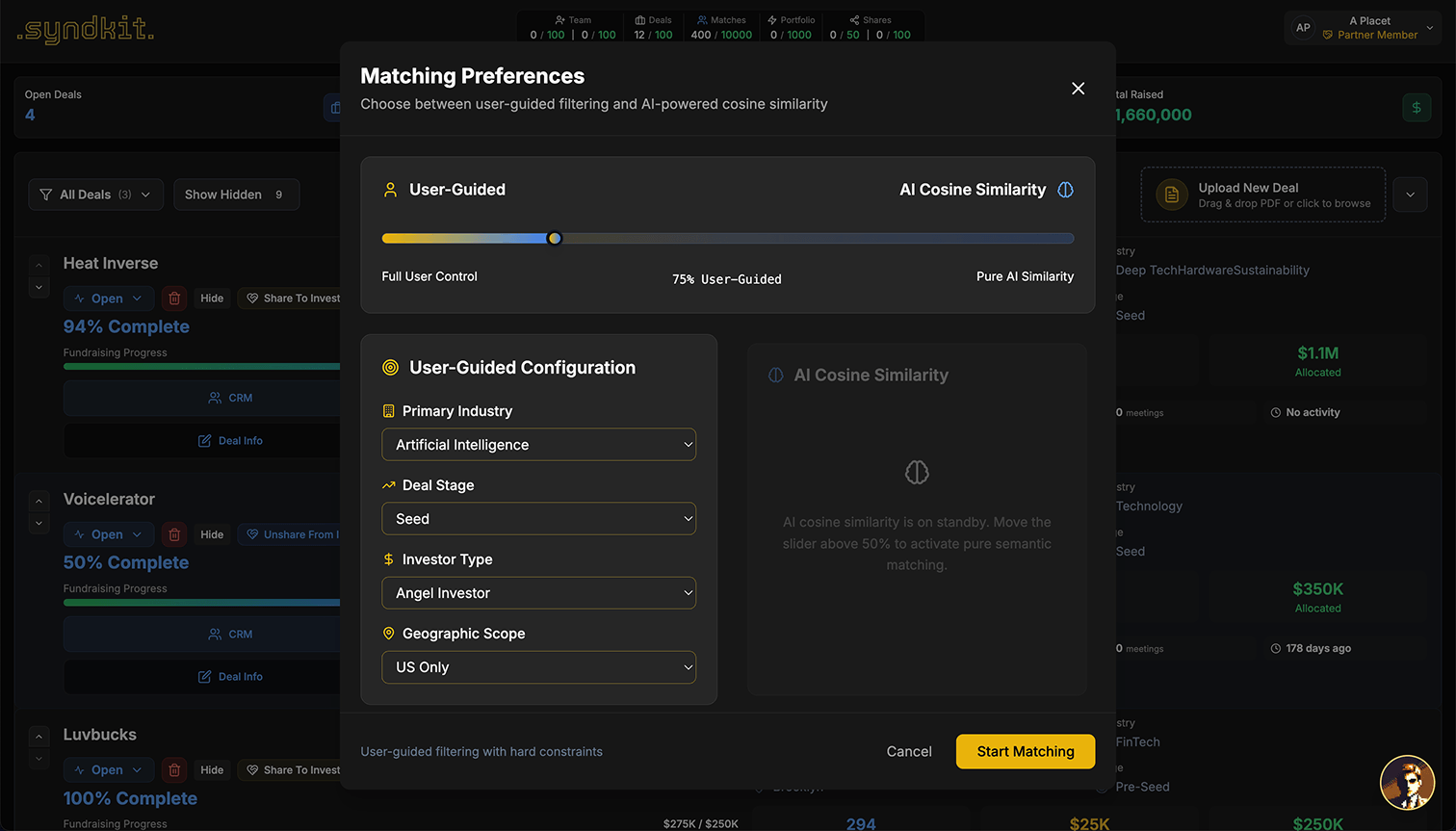Image resolution: width=1456 pixels, height=831 pixels.
Task: Open the A Placet account menu
Action: pyautogui.click(x=1365, y=28)
